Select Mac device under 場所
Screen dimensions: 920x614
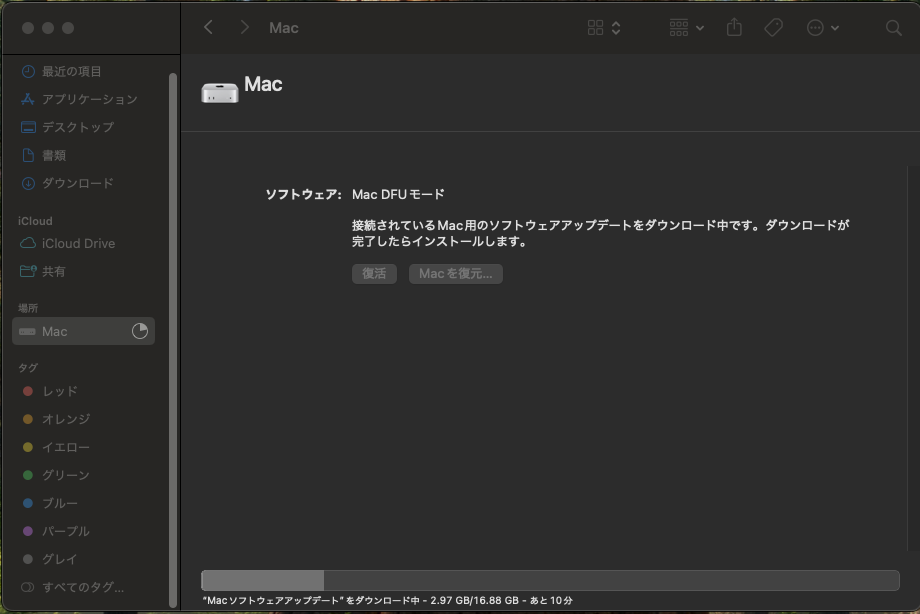pos(83,332)
